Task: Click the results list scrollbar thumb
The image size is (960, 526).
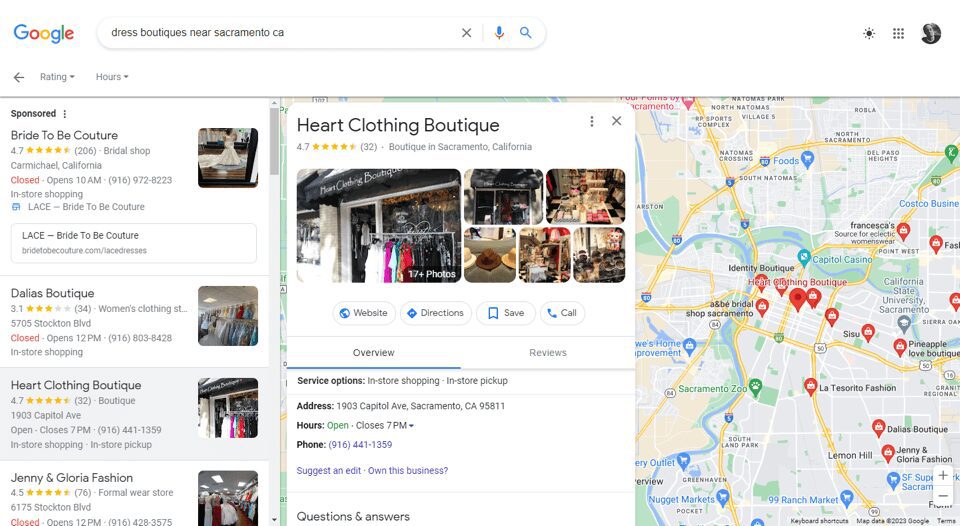Action: 274,141
